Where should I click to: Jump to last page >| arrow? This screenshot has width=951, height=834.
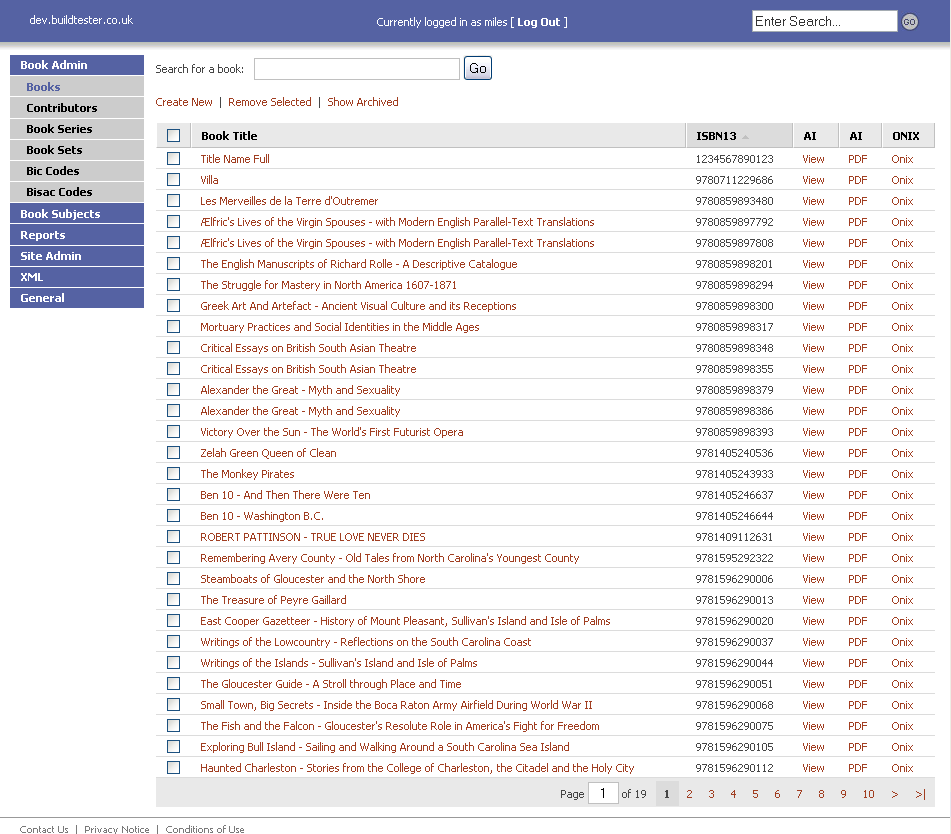point(920,794)
